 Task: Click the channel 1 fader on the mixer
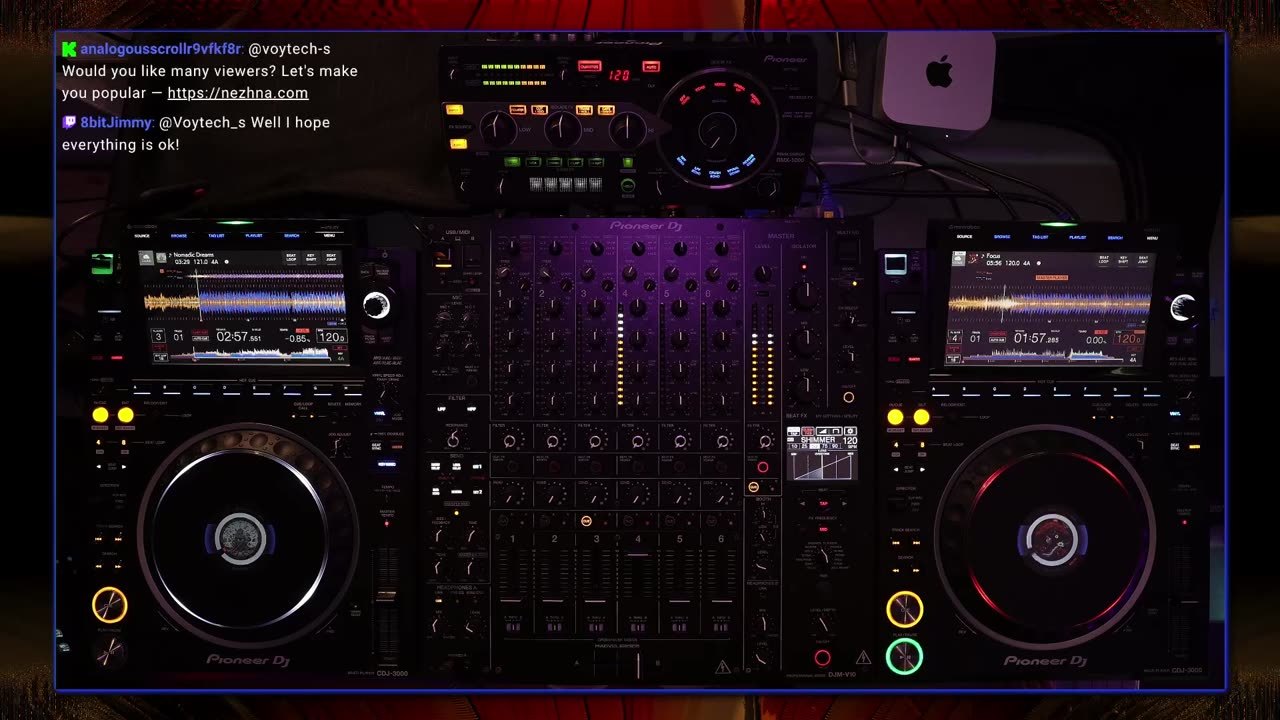point(512,600)
